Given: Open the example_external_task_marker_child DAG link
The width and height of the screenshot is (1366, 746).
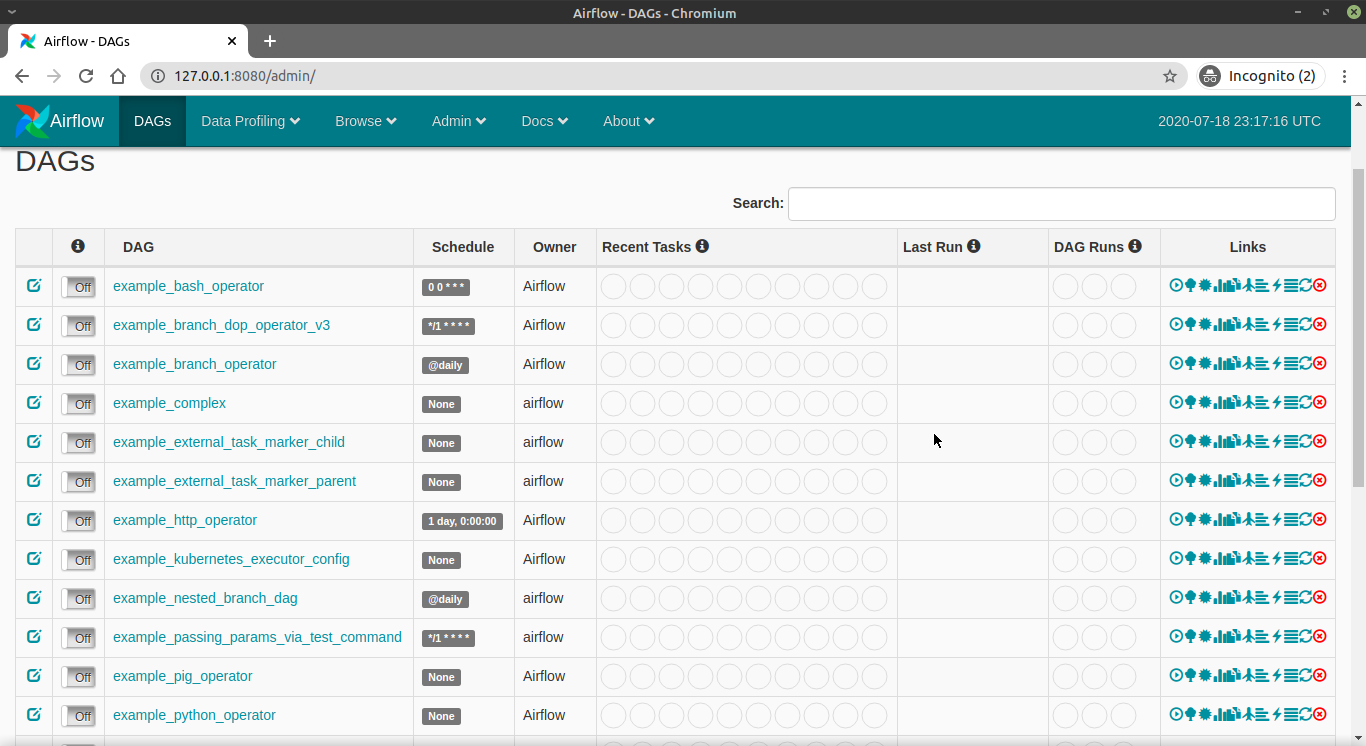Looking at the screenshot, I should point(228,442).
